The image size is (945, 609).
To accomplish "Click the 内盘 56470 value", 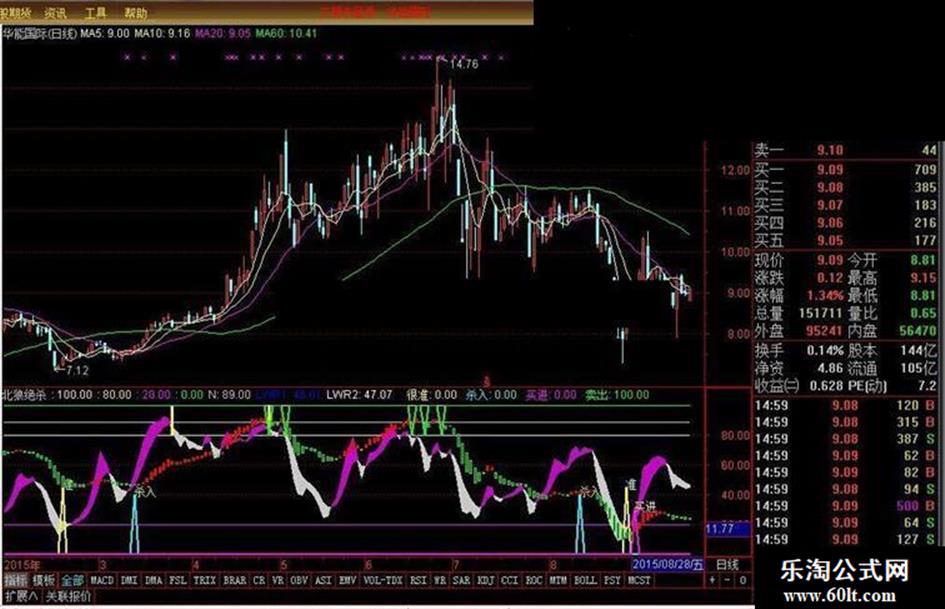I will [918, 330].
